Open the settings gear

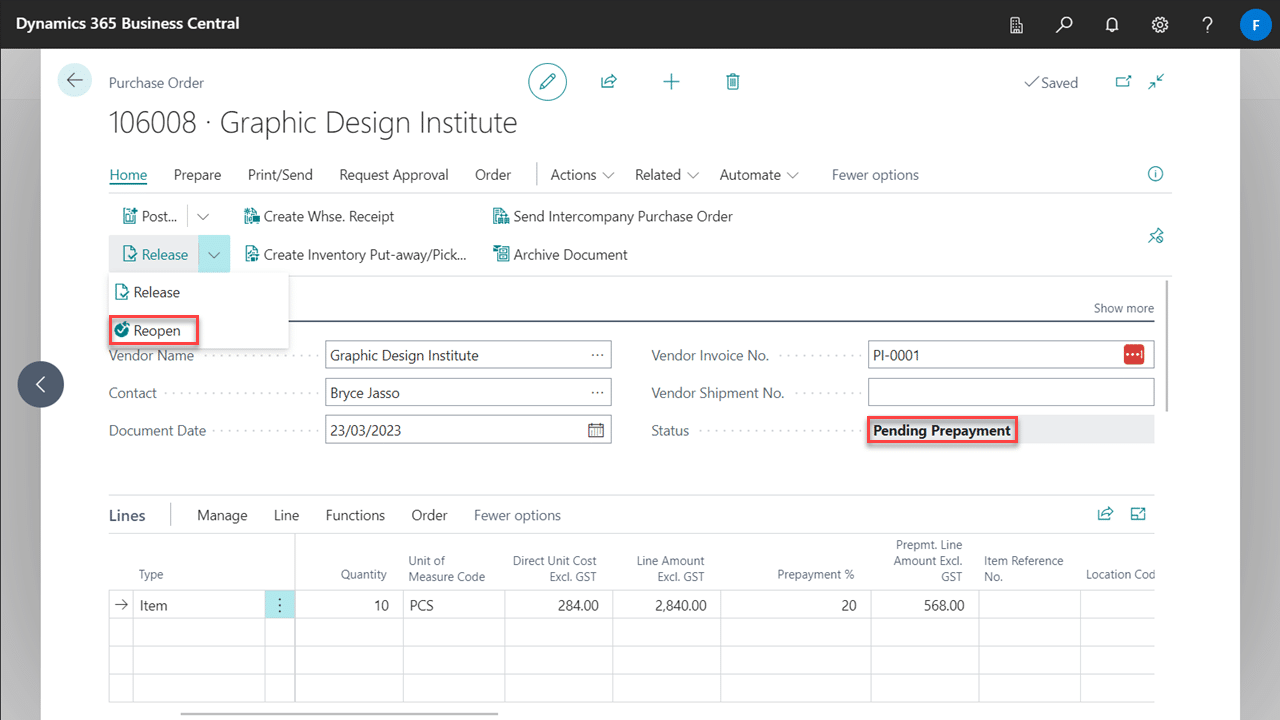[x=1160, y=25]
